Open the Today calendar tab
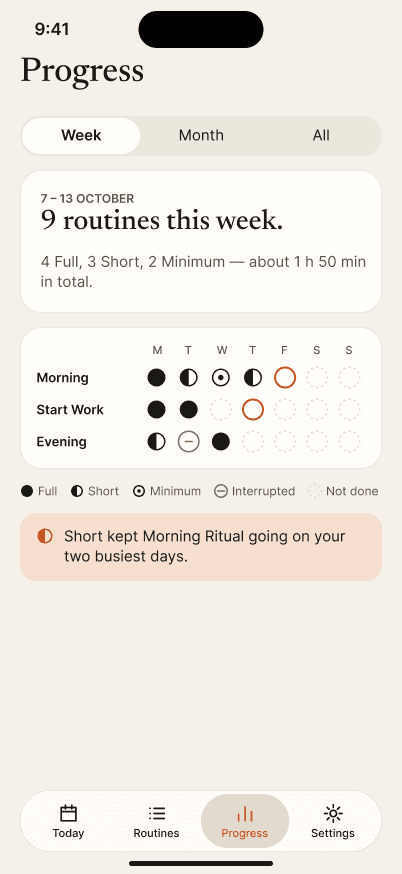This screenshot has height=874, width=402. [68, 821]
